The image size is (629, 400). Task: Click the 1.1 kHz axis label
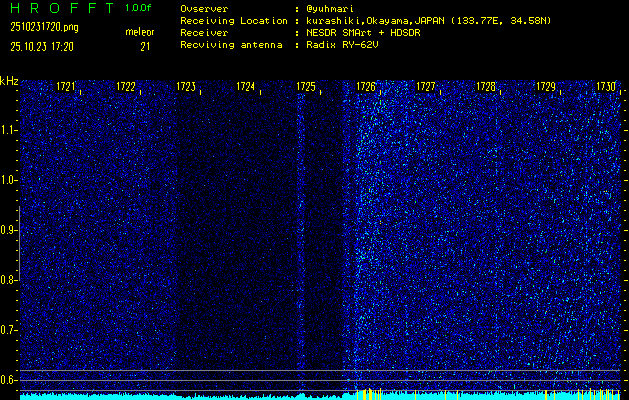8,130
